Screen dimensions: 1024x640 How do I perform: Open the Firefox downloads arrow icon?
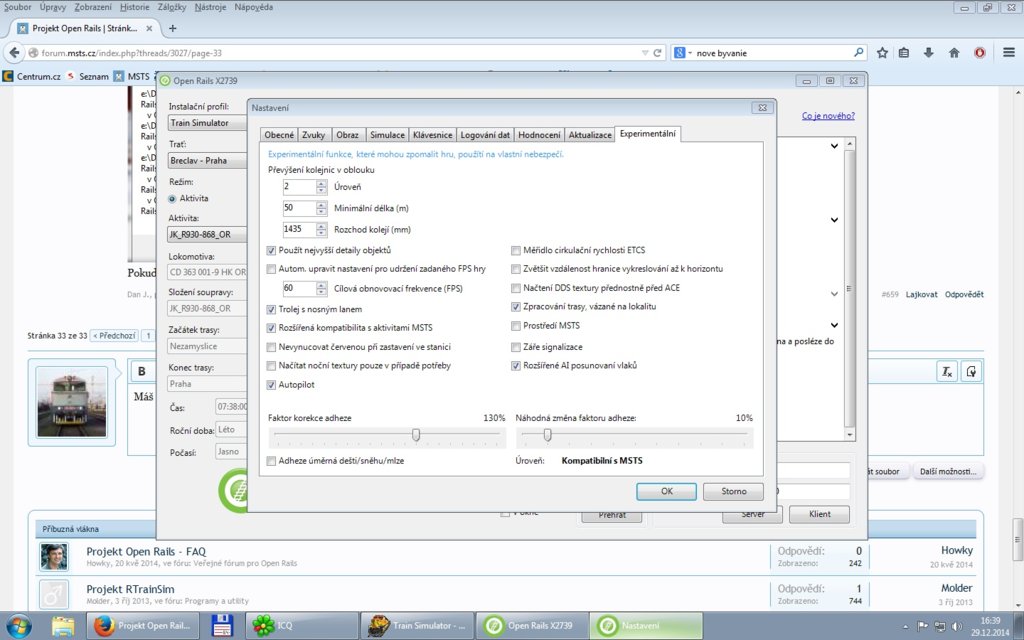929,52
